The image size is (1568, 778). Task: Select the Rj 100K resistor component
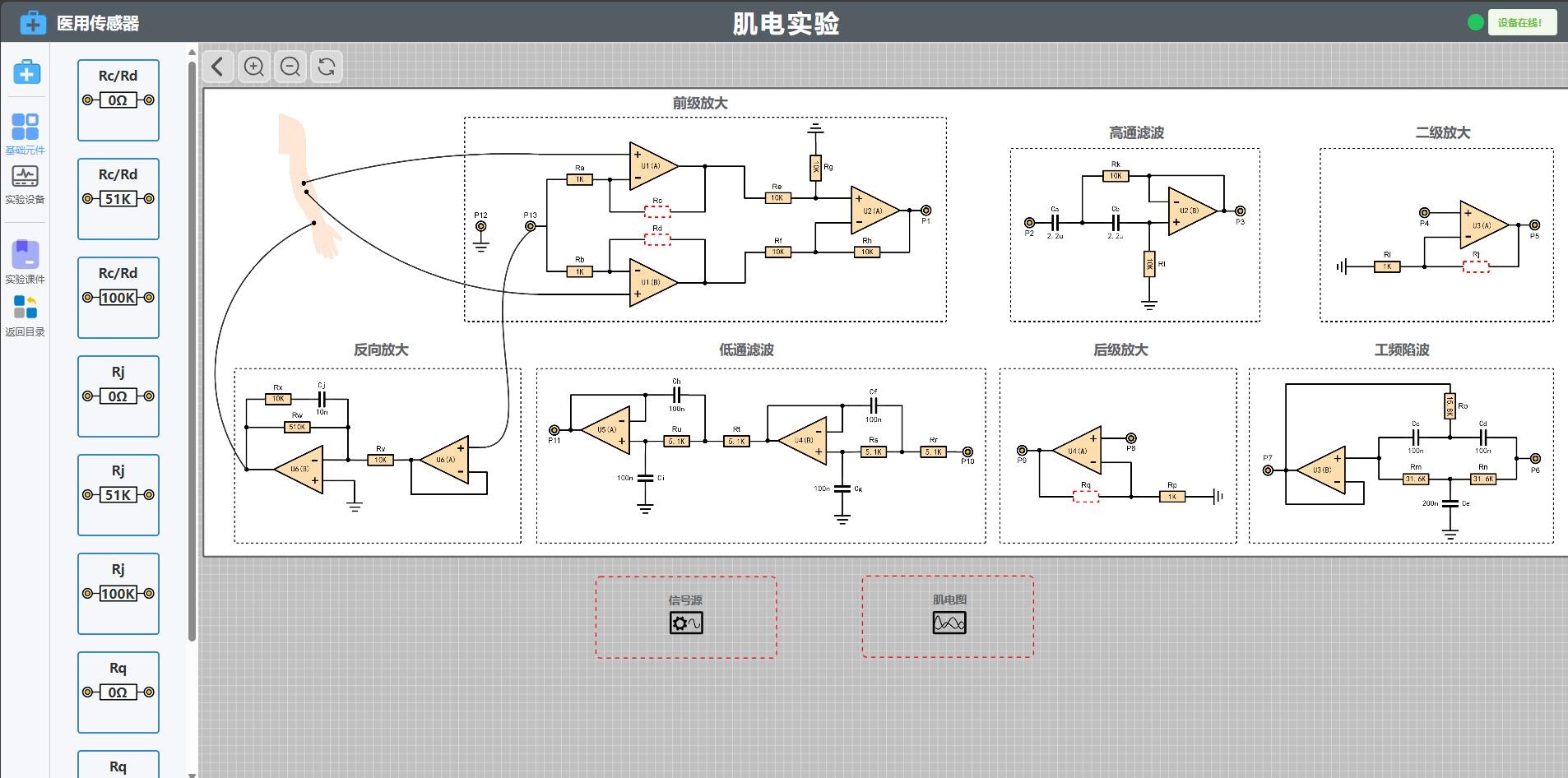point(118,594)
